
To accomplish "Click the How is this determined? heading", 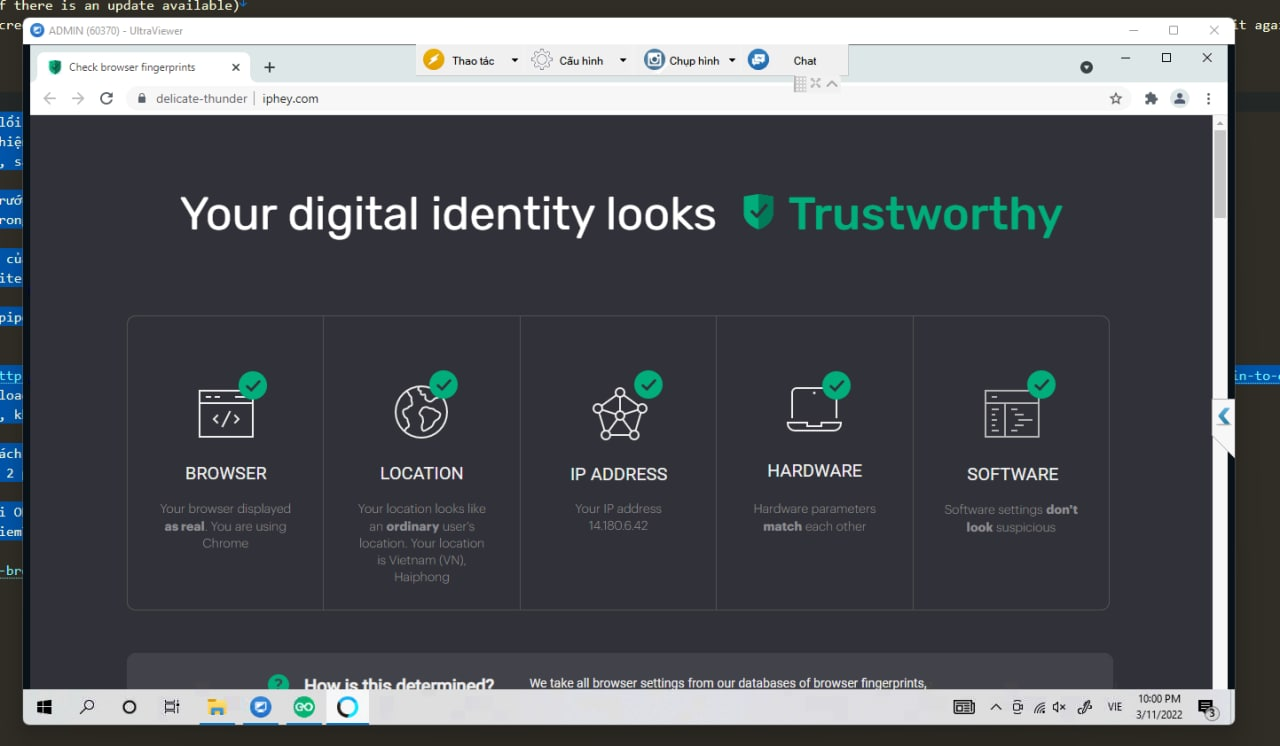I will pos(399,685).
